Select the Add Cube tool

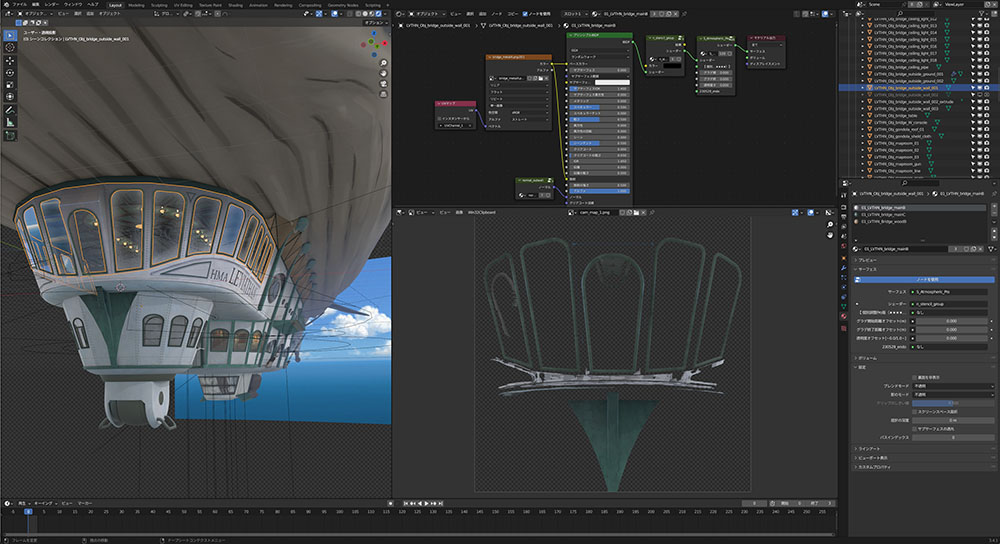[x=10, y=136]
